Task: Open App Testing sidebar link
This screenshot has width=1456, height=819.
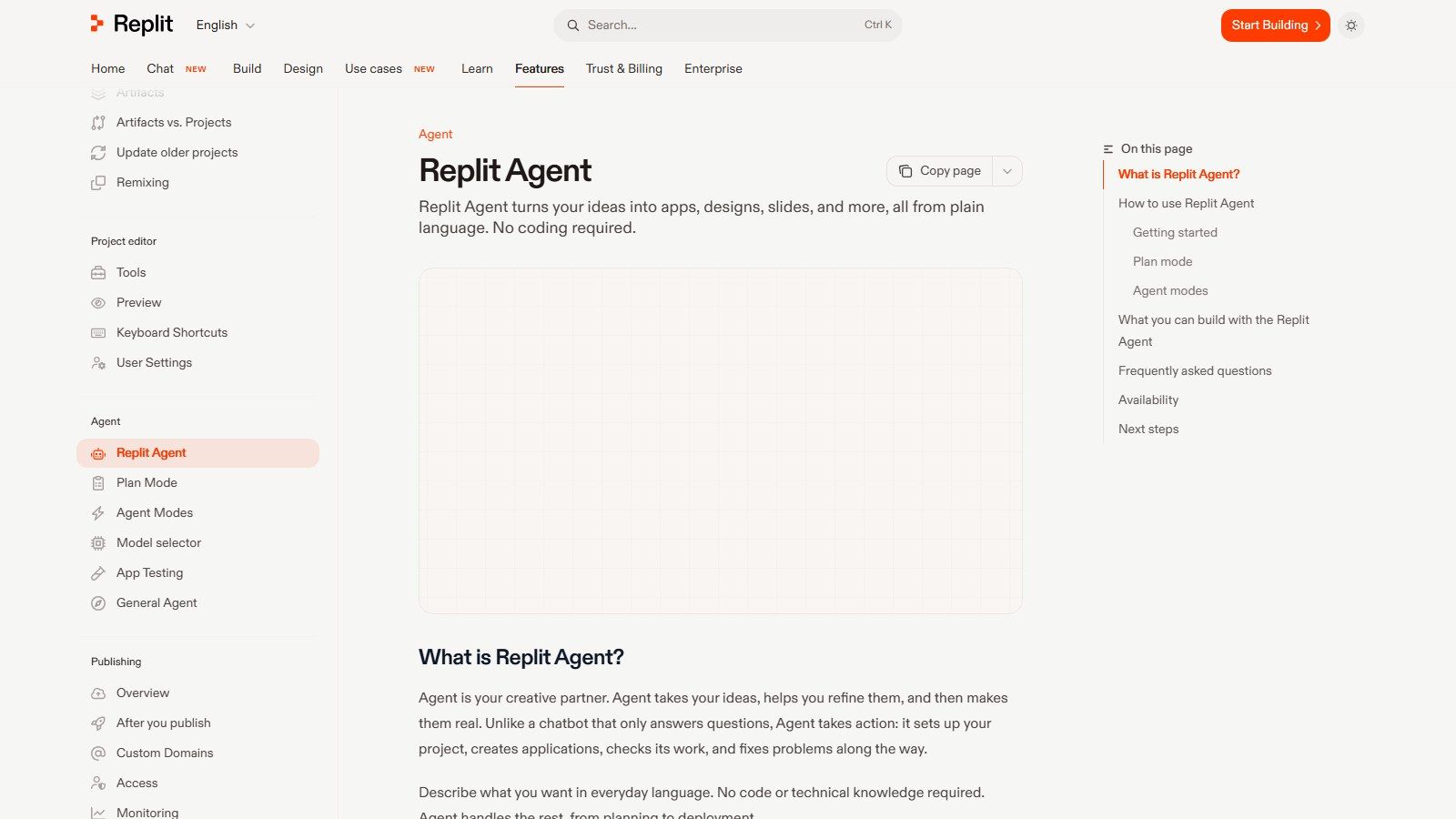Action: [x=198, y=573]
